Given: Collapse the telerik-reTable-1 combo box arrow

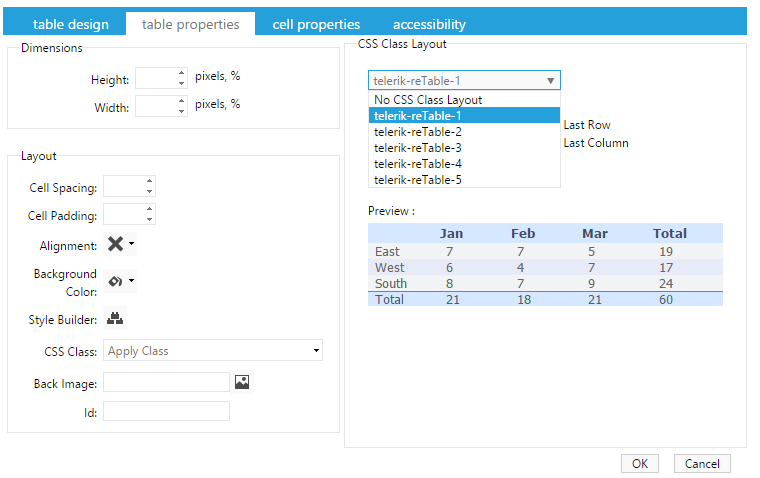Looking at the screenshot, I should 551,80.
